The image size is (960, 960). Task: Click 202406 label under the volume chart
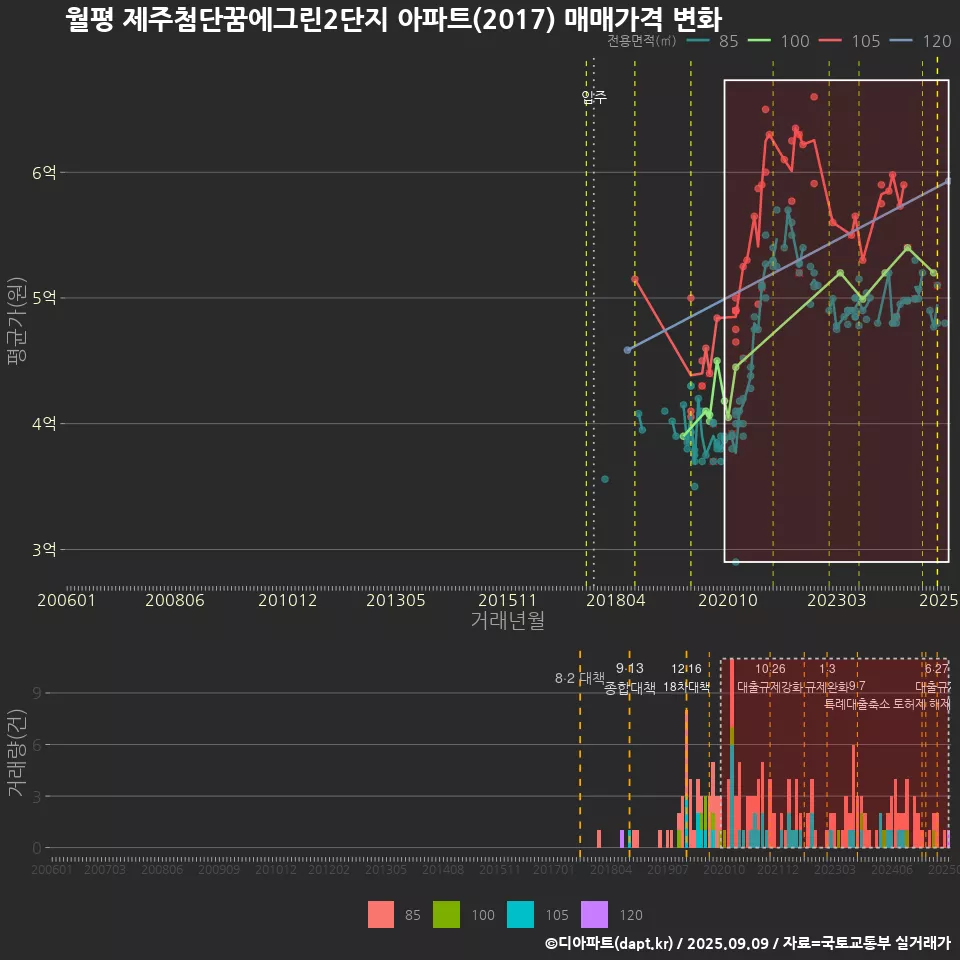pos(891,869)
